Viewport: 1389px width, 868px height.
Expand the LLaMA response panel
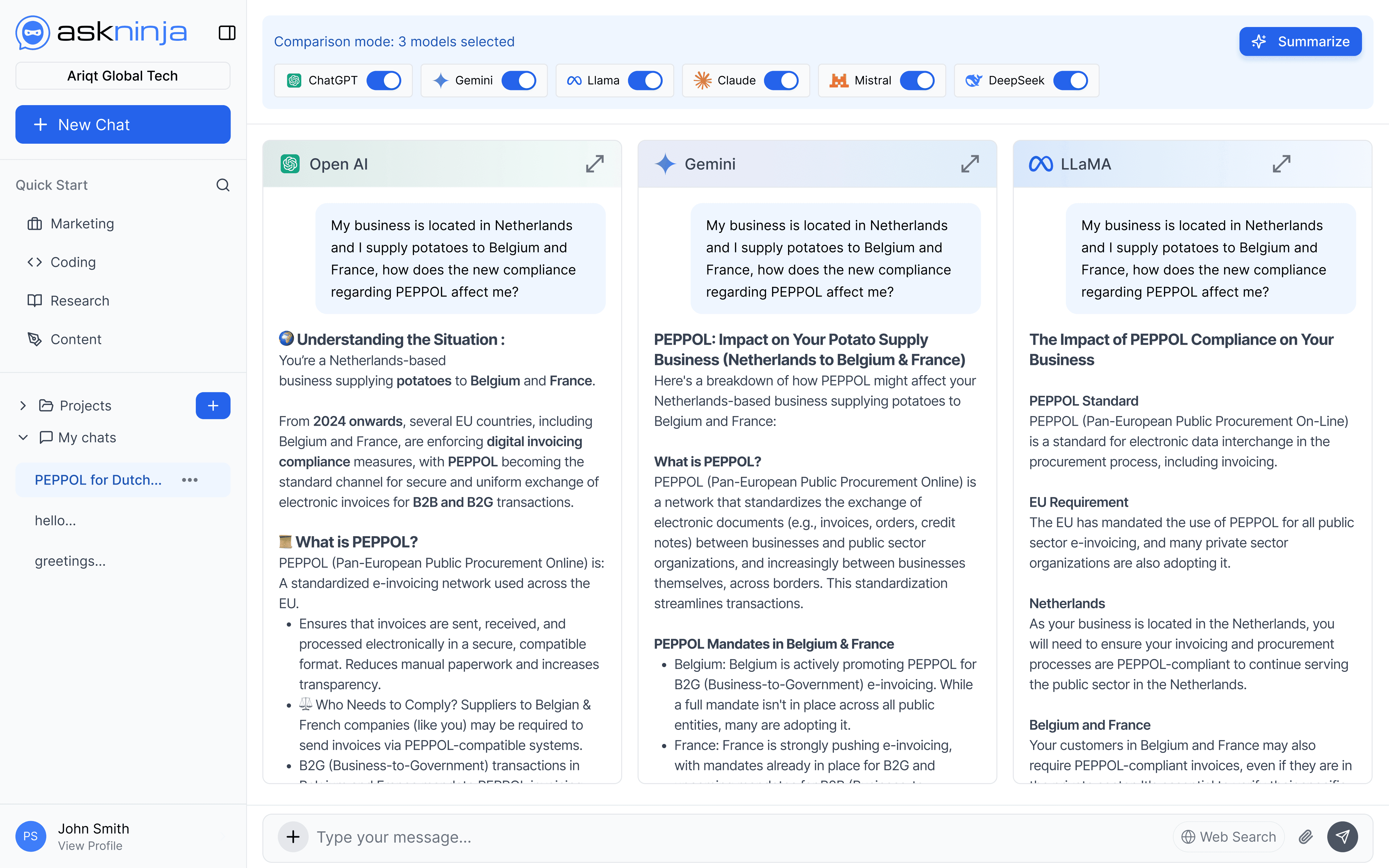tap(1281, 164)
